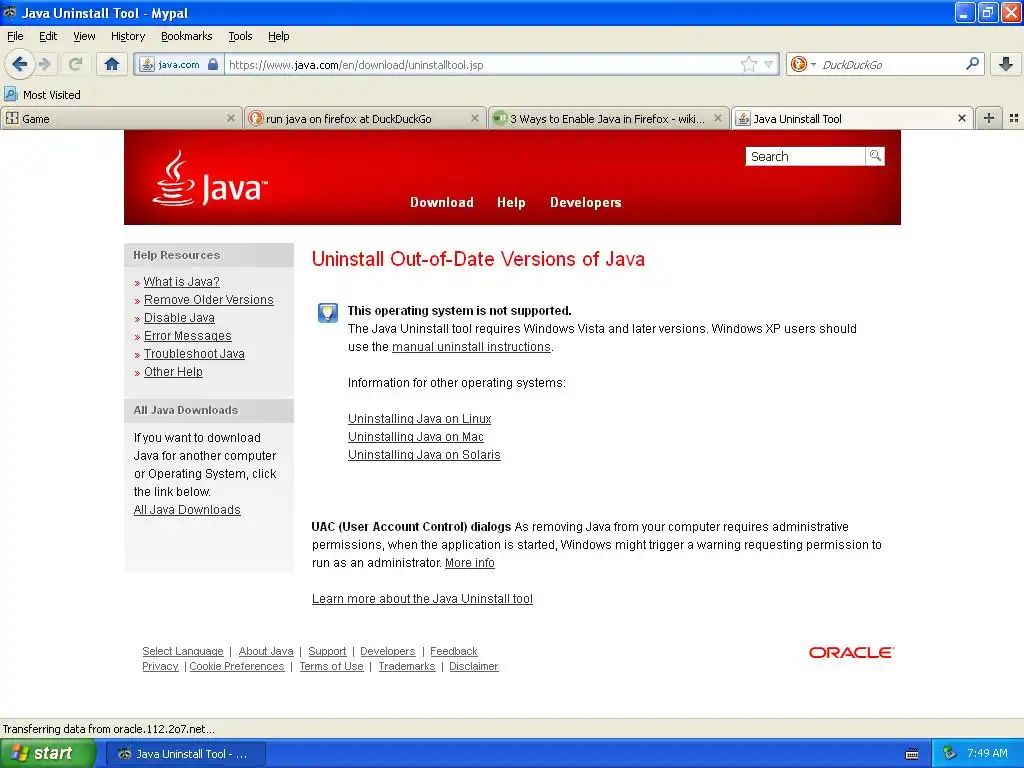Open the View menu
This screenshot has width=1024, height=768.
click(x=84, y=36)
